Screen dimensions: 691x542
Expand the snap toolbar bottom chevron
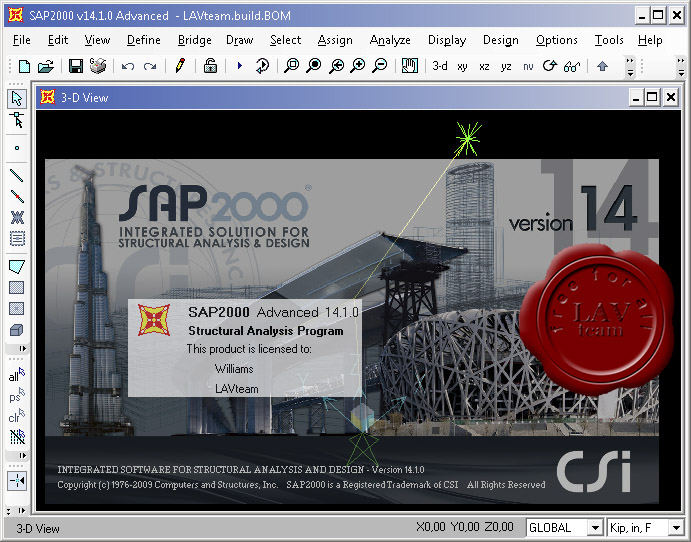(x=21, y=511)
